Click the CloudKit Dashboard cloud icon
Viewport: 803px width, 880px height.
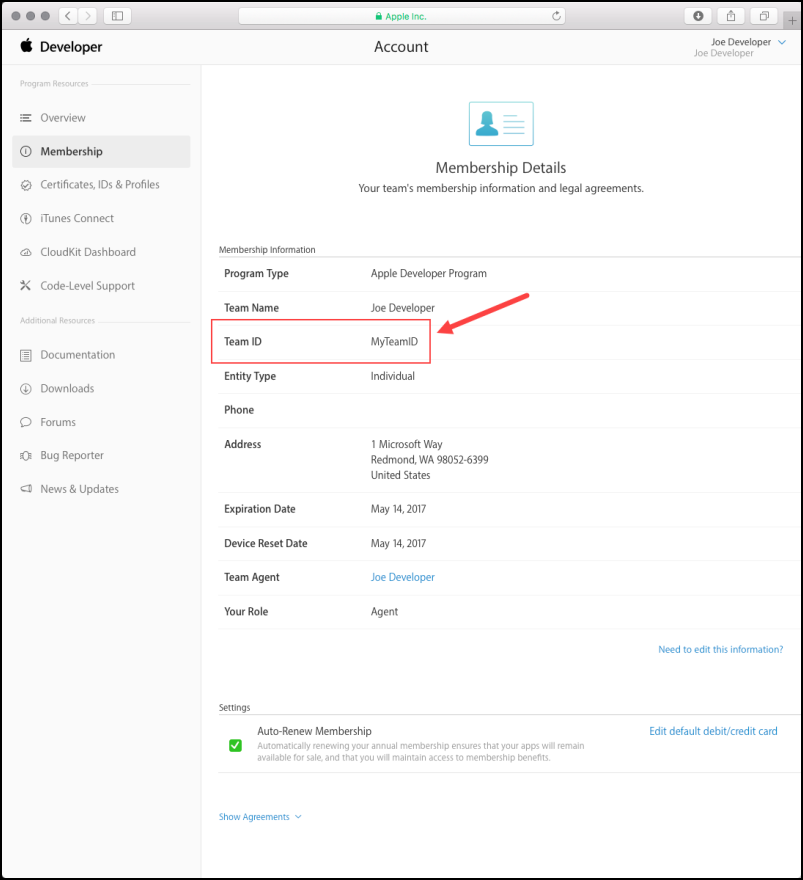pos(26,253)
